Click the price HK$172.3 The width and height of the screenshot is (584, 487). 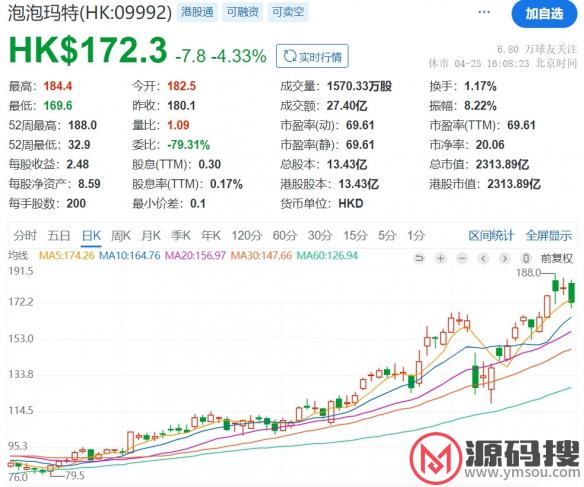pyautogui.click(x=88, y=50)
